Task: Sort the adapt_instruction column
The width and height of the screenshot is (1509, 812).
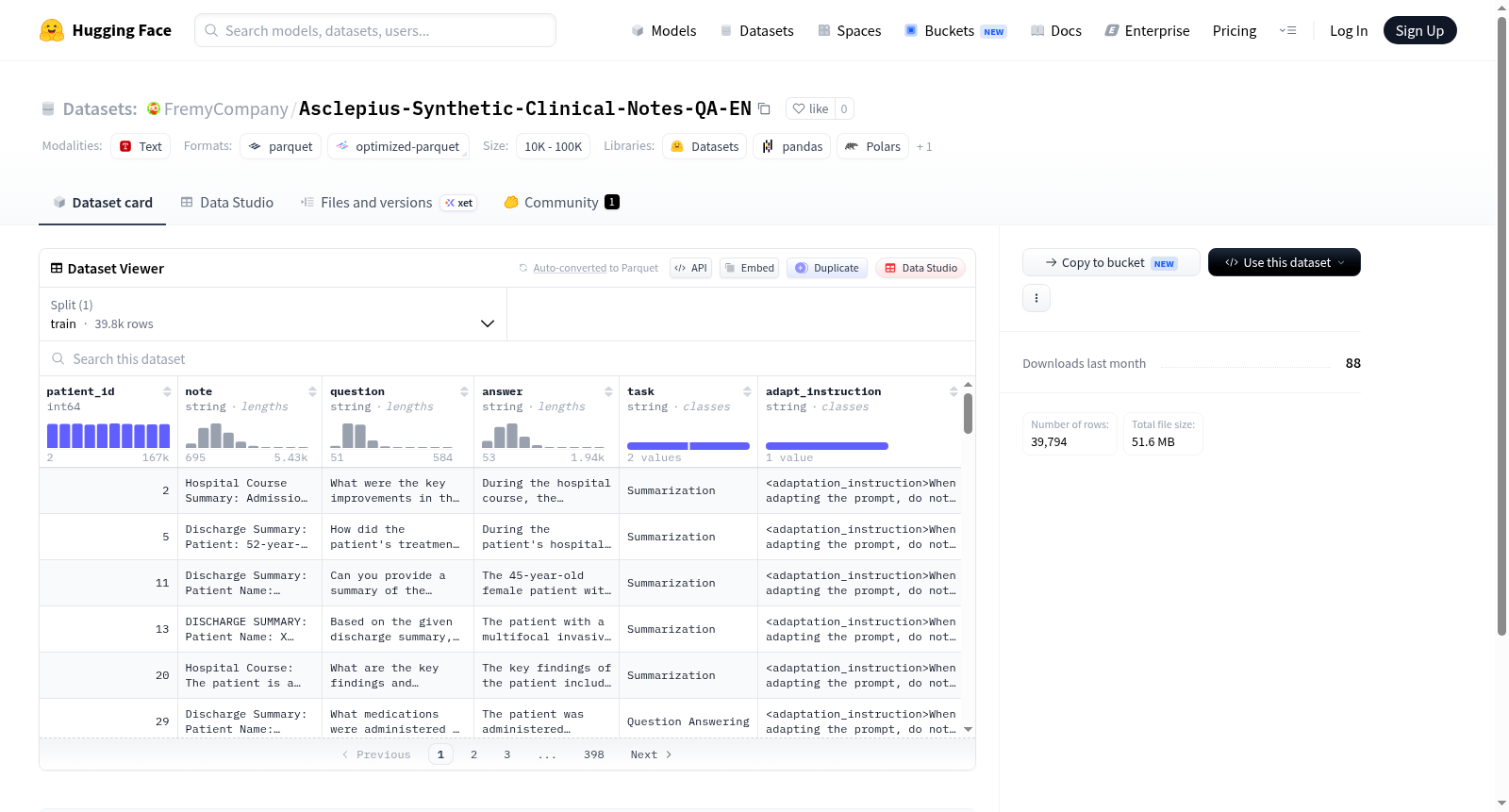Action: point(953,391)
